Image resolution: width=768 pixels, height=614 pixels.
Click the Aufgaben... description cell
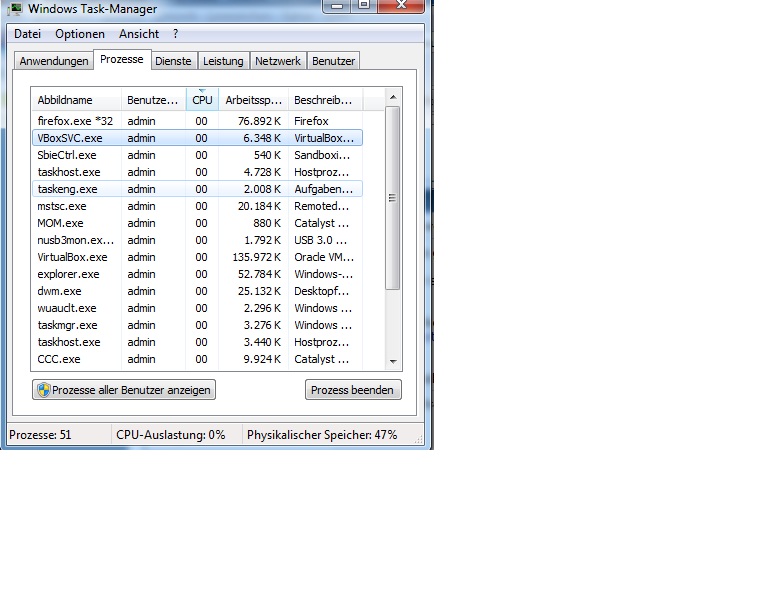click(x=323, y=189)
